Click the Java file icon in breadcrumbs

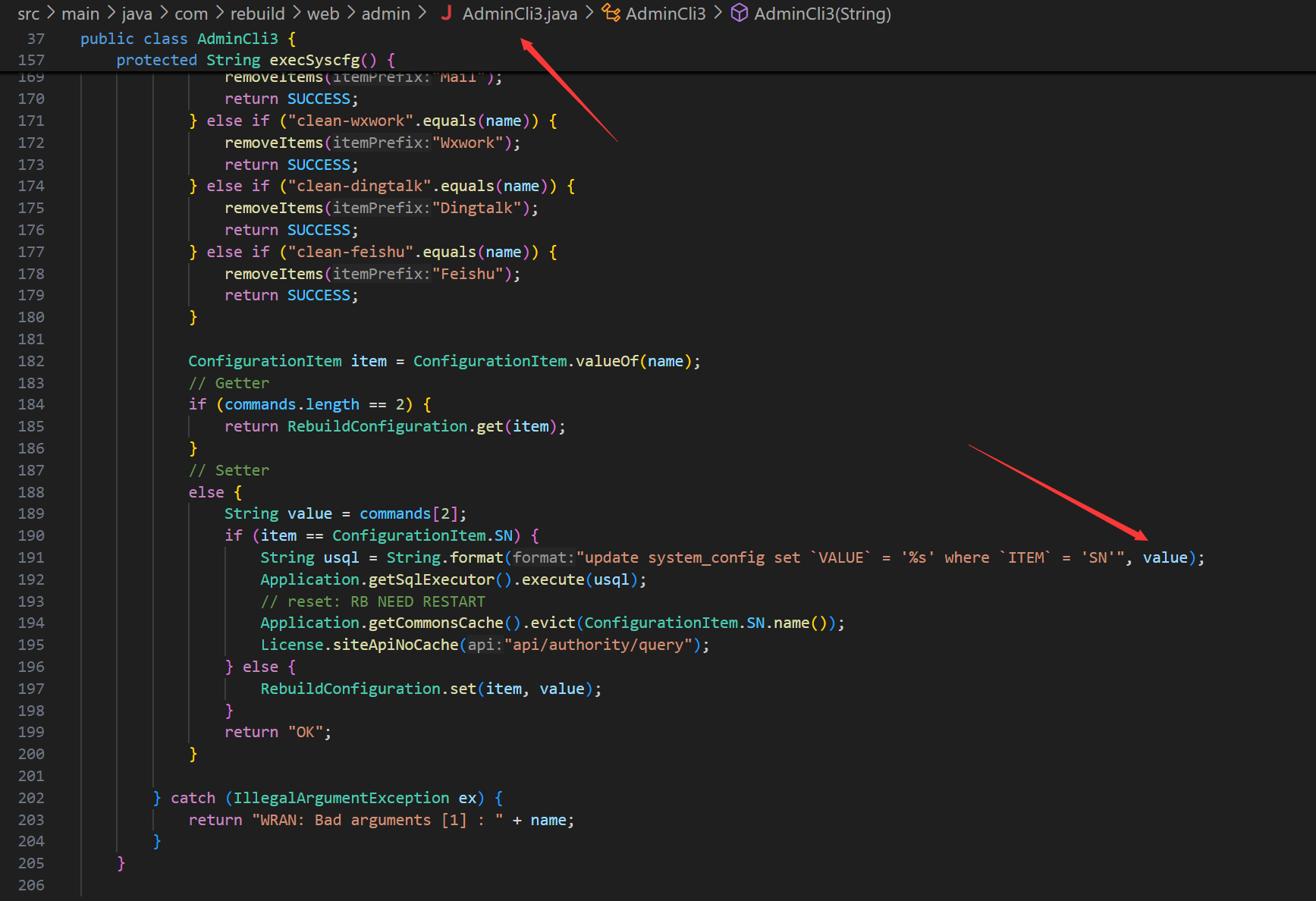(447, 13)
